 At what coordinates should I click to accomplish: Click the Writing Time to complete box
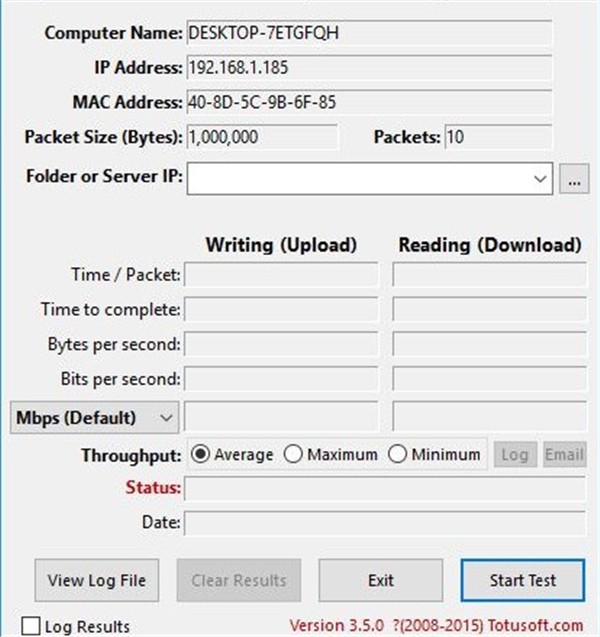click(281, 309)
